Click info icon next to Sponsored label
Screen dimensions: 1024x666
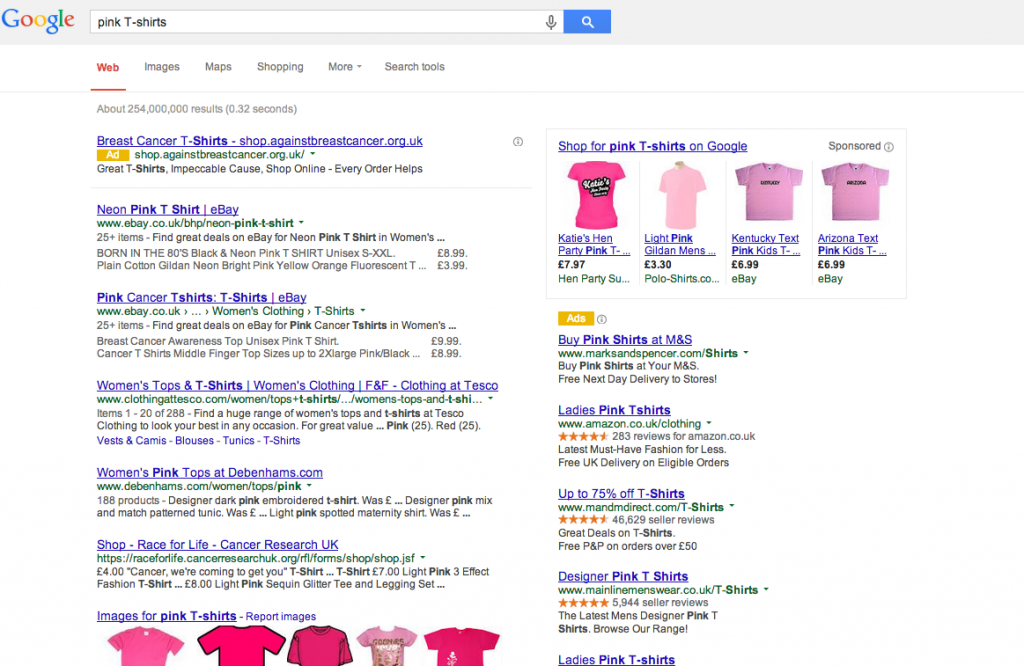(889, 147)
